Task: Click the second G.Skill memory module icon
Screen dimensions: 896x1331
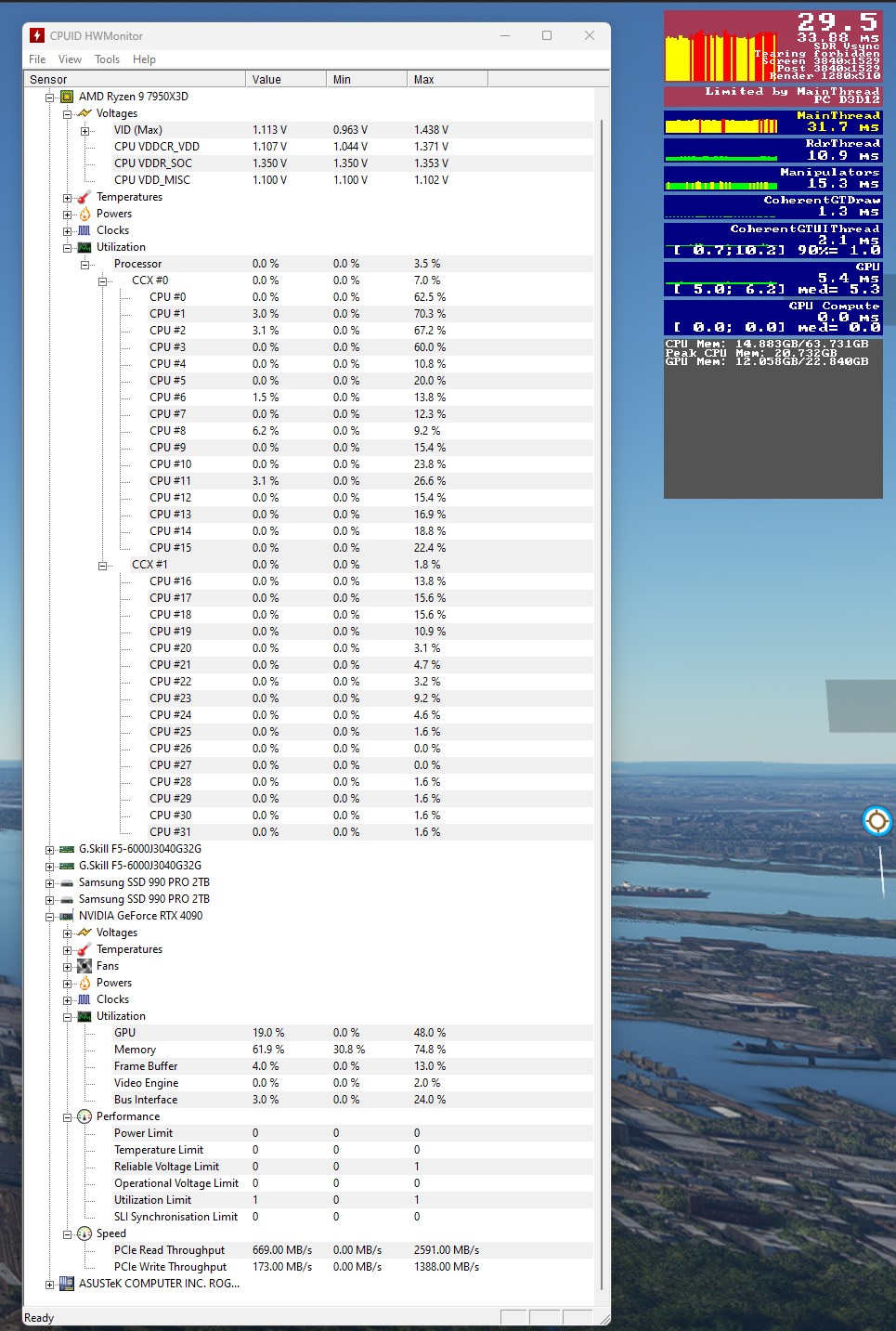Action: [67, 866]
